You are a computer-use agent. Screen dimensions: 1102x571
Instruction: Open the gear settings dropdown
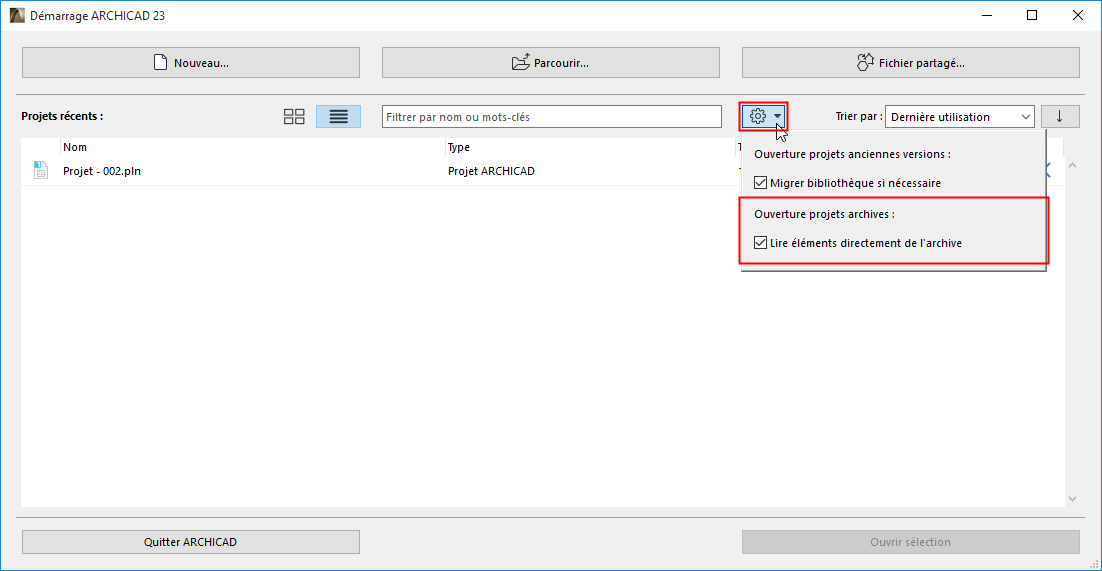pyautogui.click(x=763, y=116)
